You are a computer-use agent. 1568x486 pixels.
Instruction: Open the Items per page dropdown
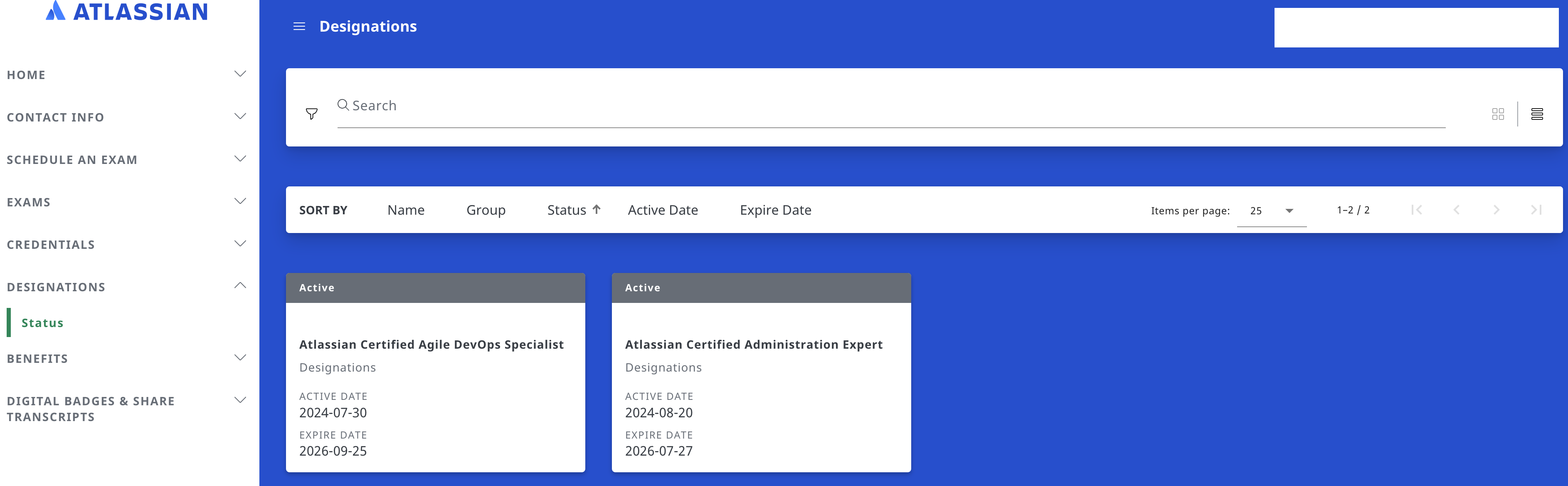click(x=1271, y=211)
